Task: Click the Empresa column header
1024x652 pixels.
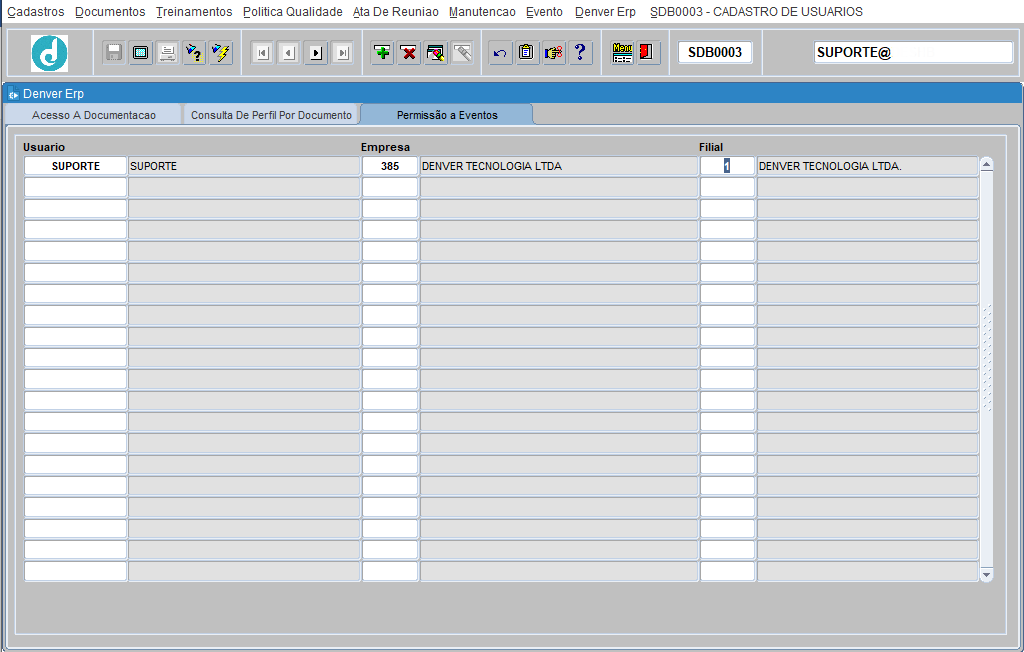Action: click(385, 147)
